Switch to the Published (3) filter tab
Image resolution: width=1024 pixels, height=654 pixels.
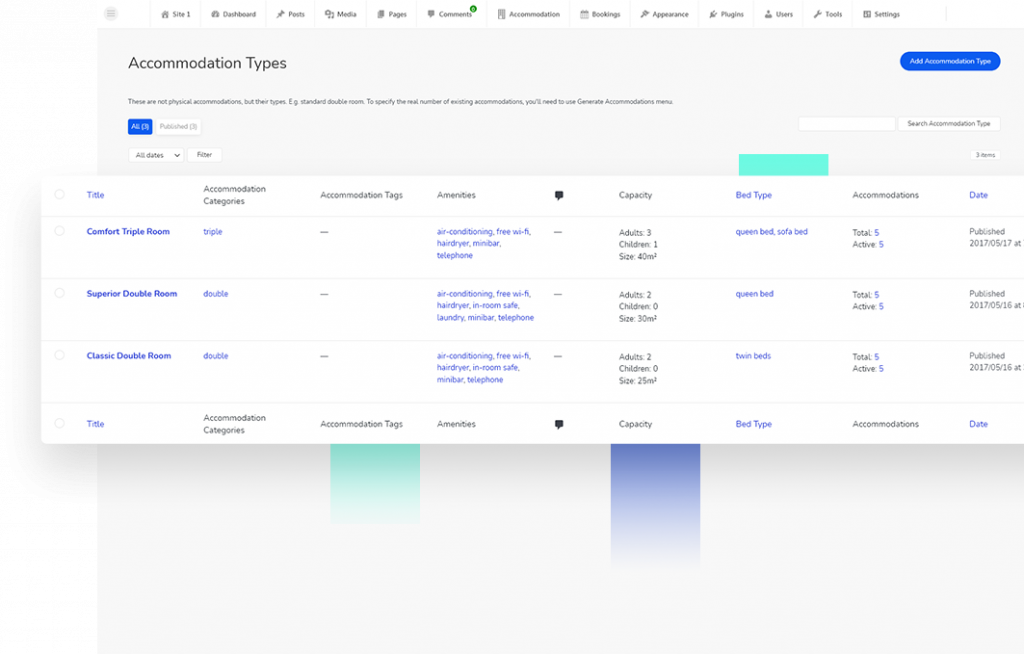(179, 126)
